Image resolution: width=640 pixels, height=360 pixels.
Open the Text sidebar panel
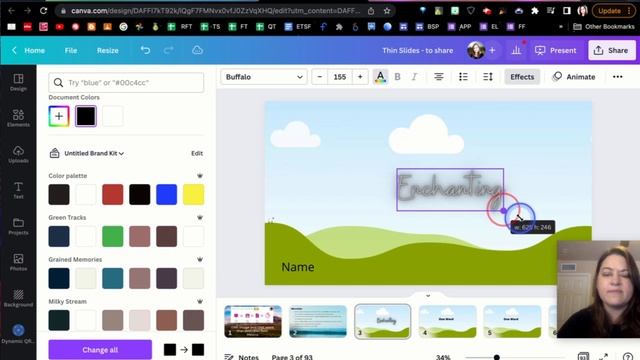click(x=18, y=190)
